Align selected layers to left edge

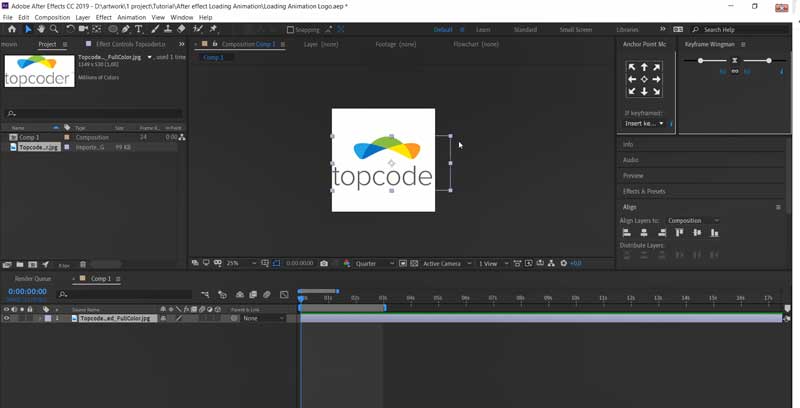627,233
